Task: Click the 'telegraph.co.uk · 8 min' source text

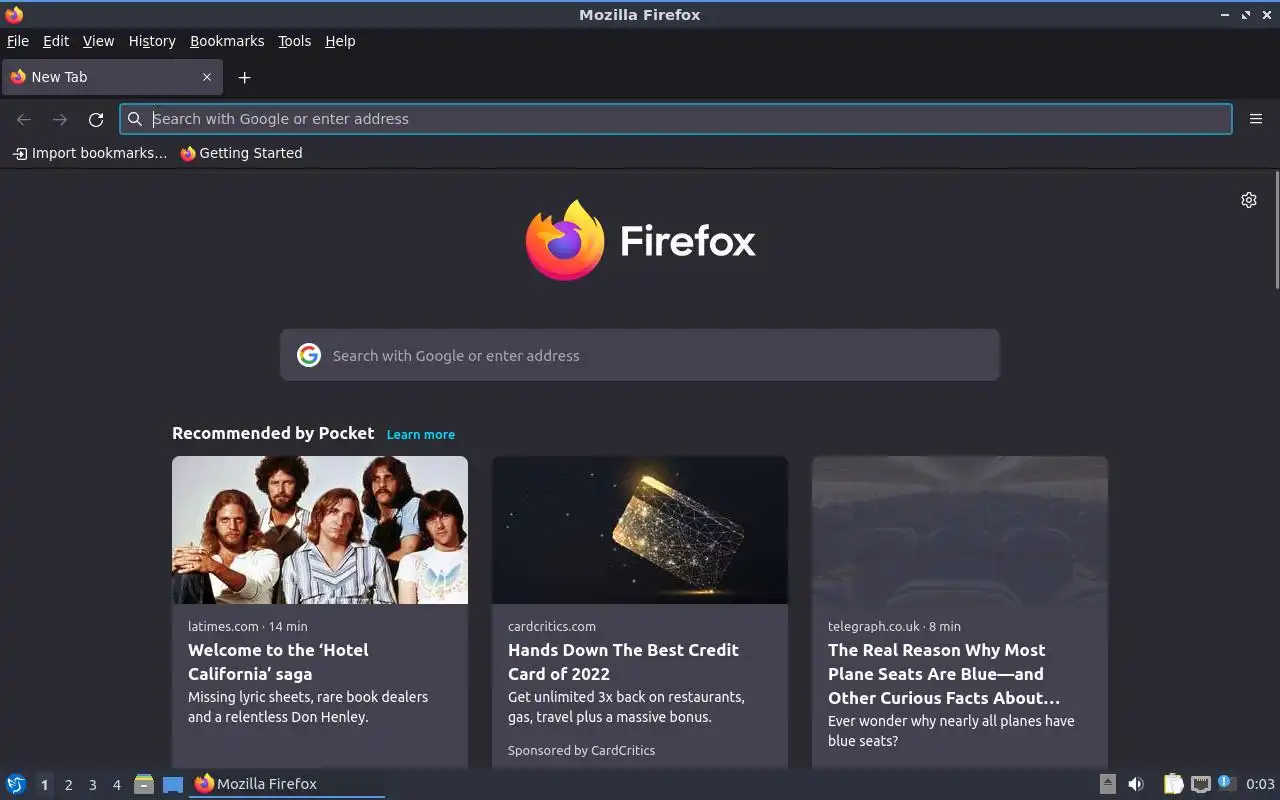Action: 894,626
